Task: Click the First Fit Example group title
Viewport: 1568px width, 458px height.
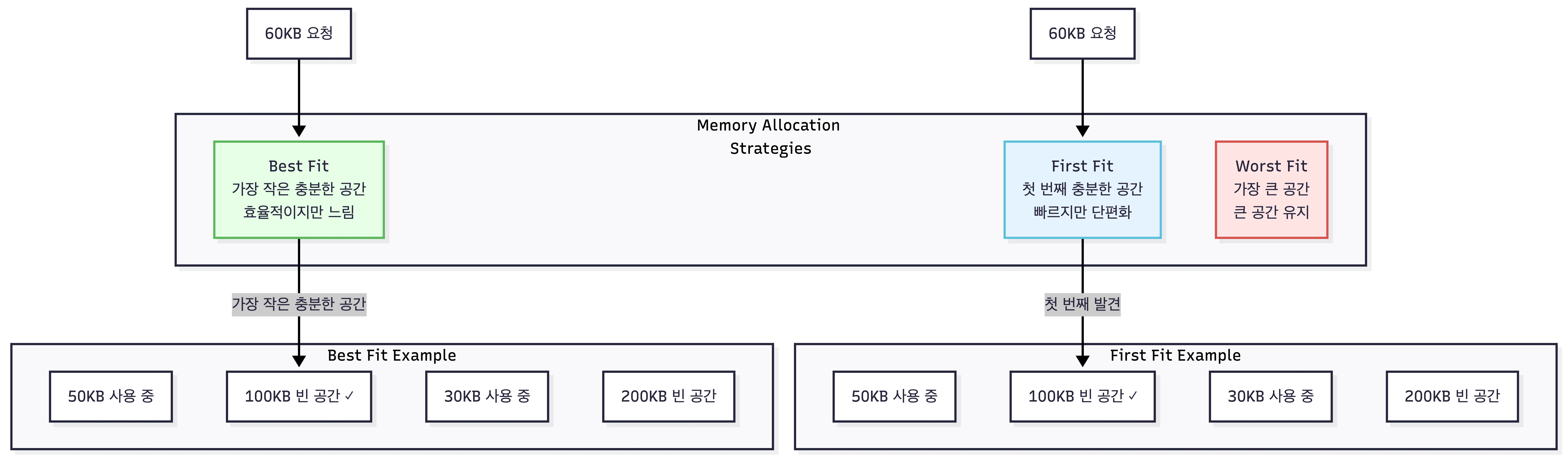Action: tap(1175, 355)
